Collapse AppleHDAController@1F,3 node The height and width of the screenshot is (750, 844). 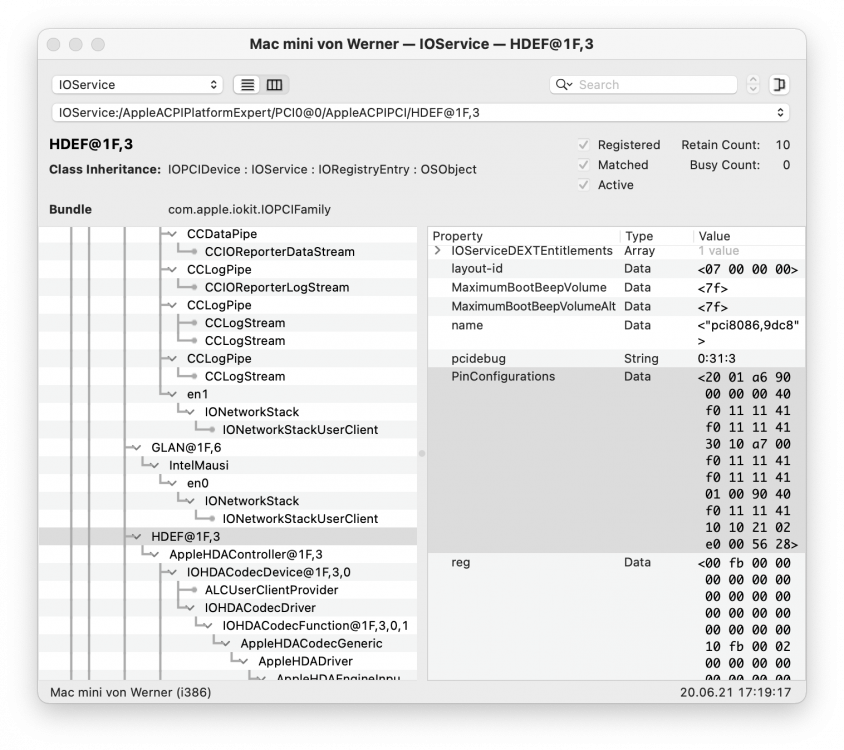pos(154,555)
